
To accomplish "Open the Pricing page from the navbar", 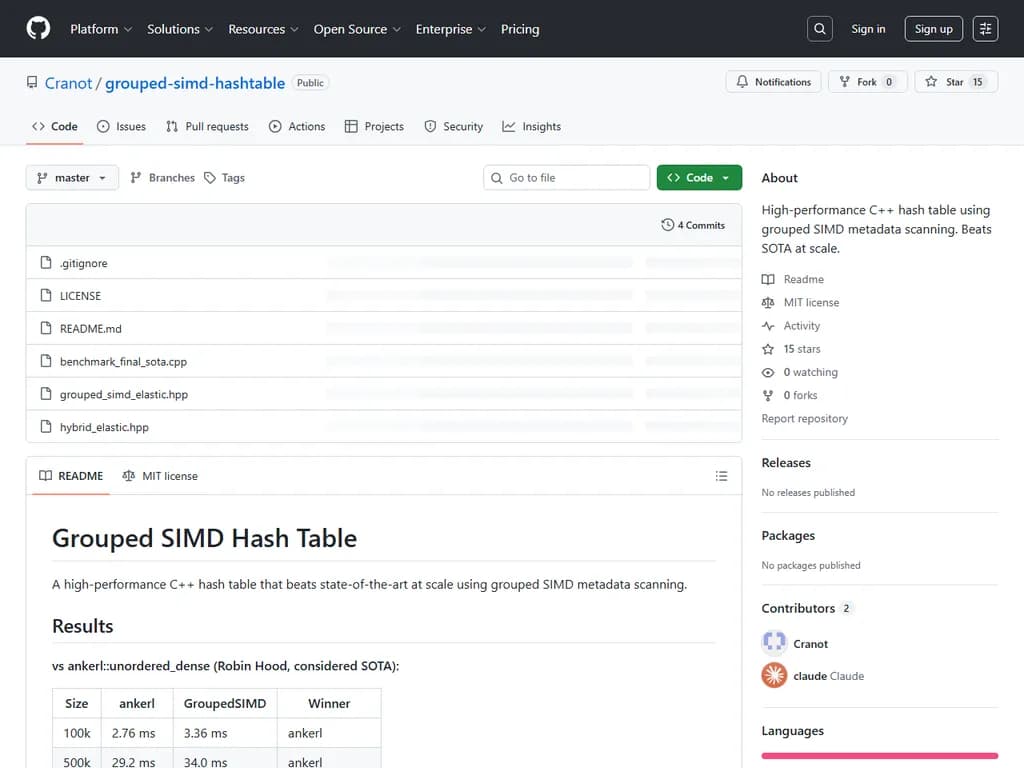I will point(520,29).
